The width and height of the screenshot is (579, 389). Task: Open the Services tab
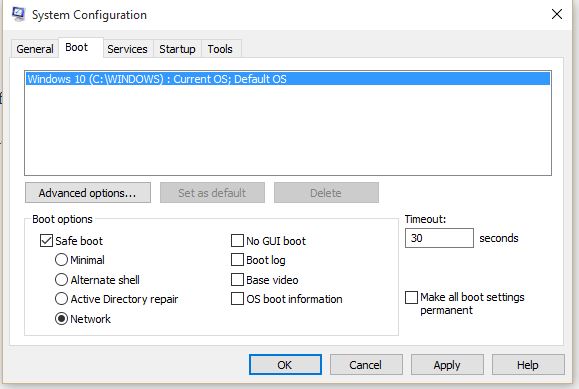coord(127,49)
